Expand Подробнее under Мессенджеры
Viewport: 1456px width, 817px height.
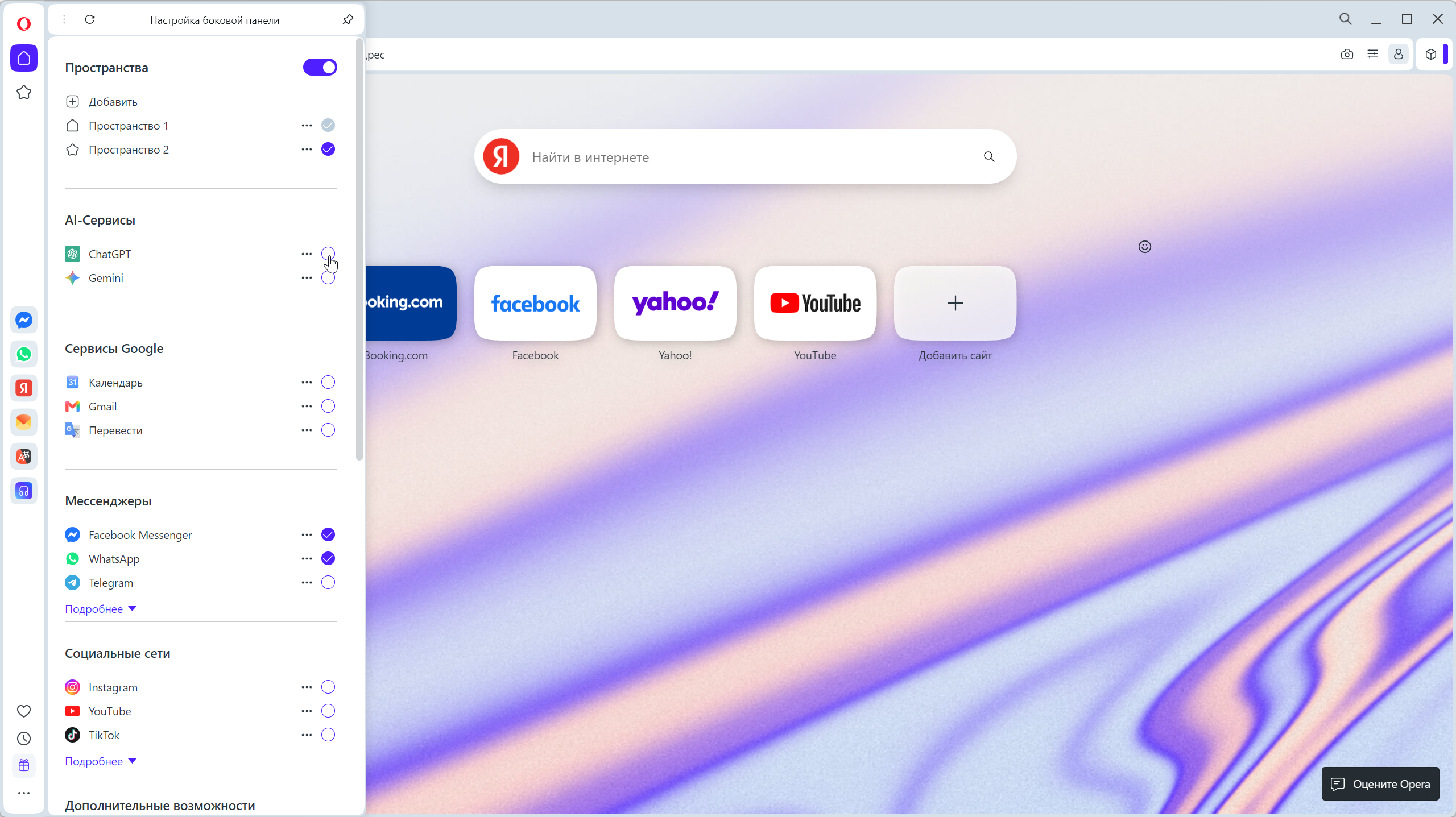tap(101, 609)
